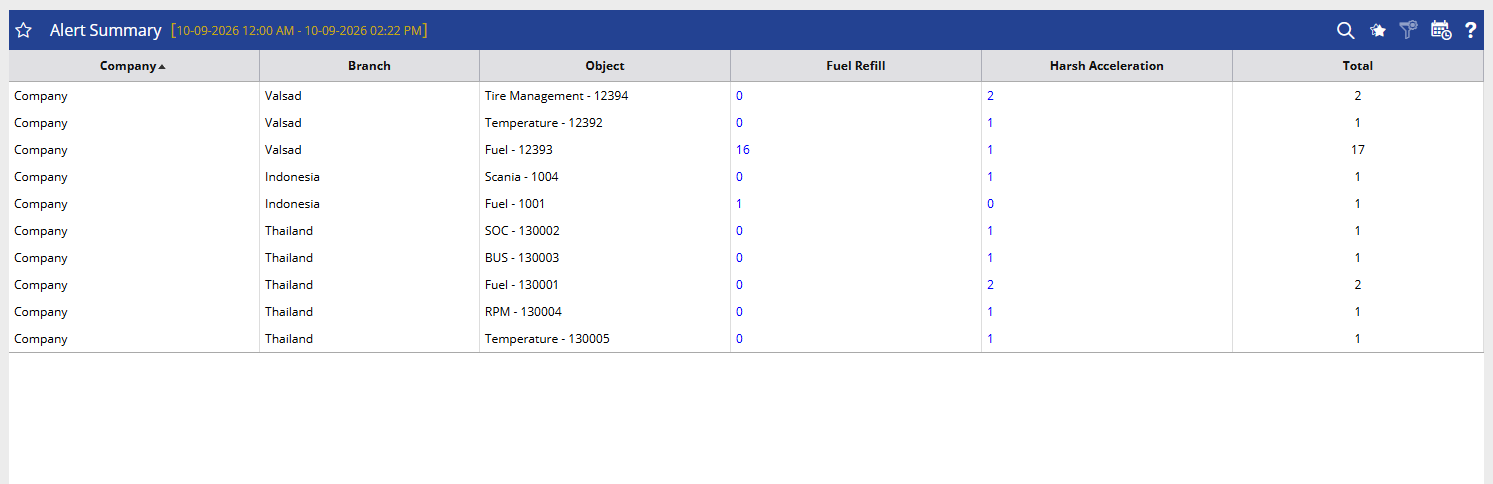Open Fuel Refill count 16 for Fuel - 12393

[x=742, y=150]
